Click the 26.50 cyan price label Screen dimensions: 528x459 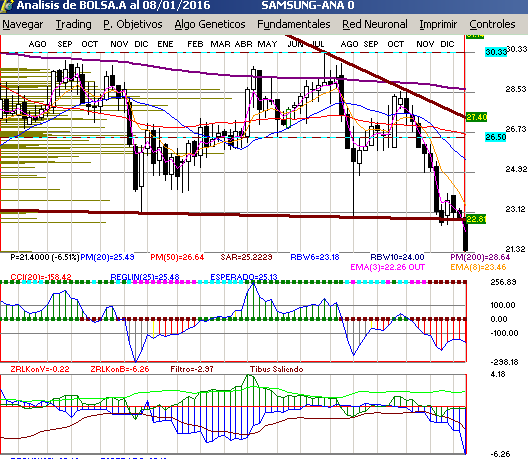(496, 137)
